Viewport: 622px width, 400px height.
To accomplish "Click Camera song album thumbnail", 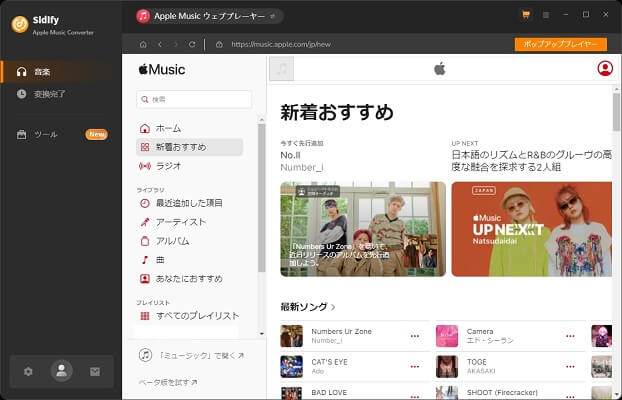I will pos(447,336).
